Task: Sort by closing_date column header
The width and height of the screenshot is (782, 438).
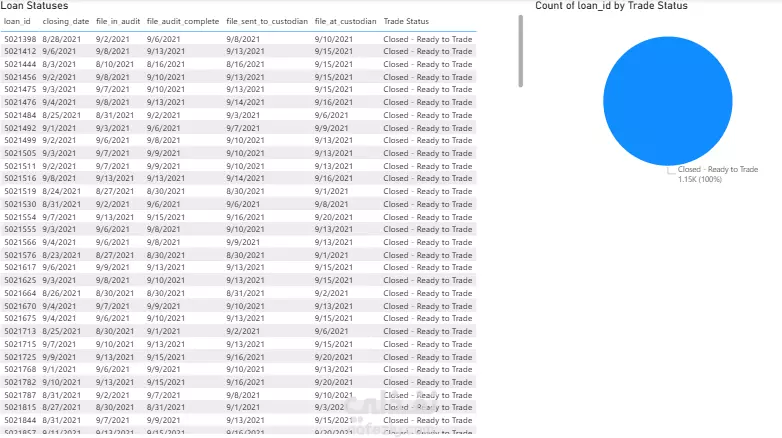Action: pyautogui.click(x=66, y=21)
